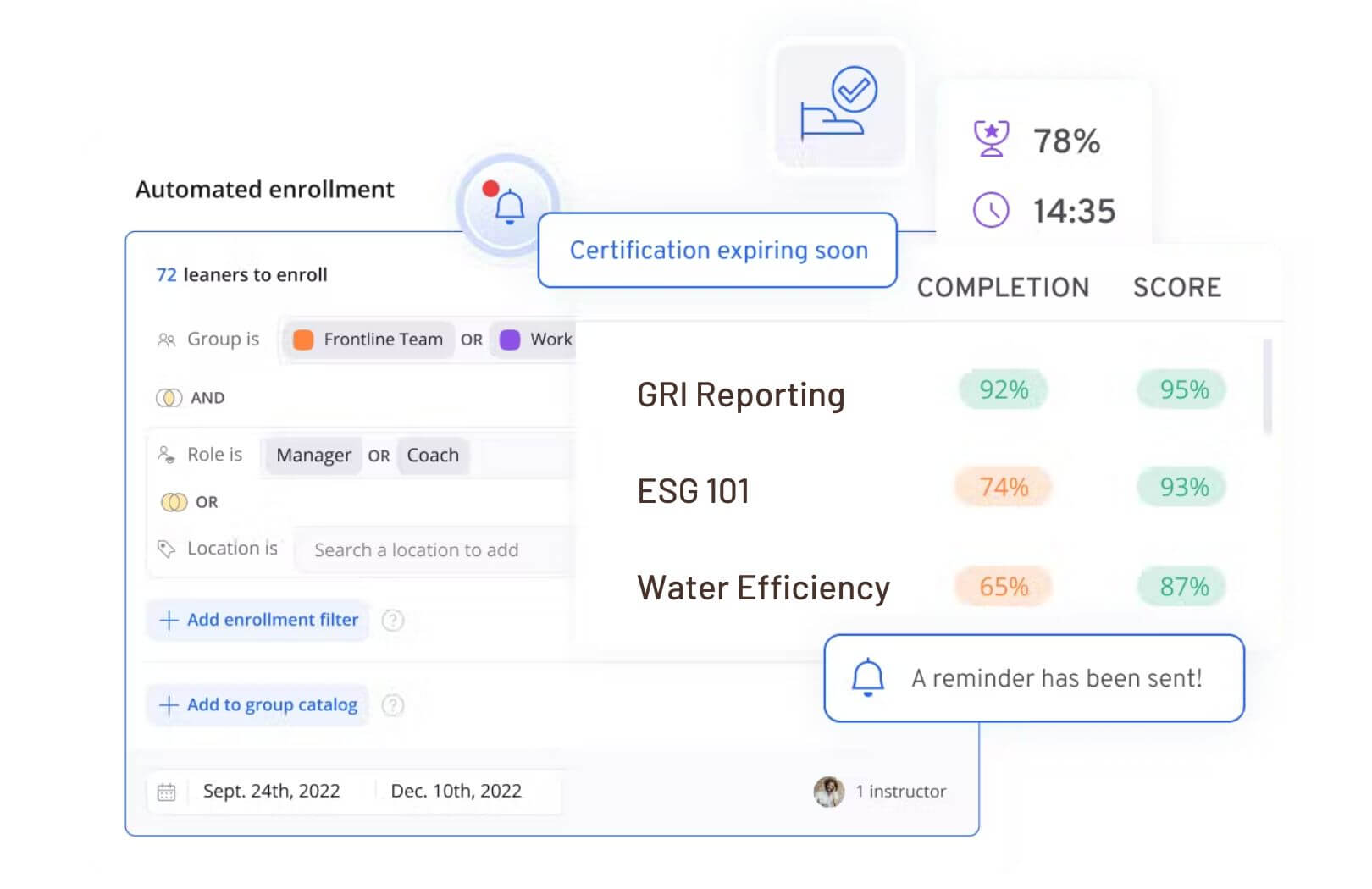Click the trophy score icon
The height and width of the screenshot is (889, 1372).
[990, 140]
